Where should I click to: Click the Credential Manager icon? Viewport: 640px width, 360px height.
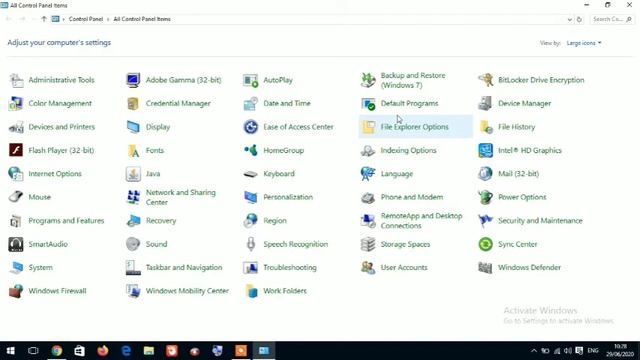[x=133, y=104]
